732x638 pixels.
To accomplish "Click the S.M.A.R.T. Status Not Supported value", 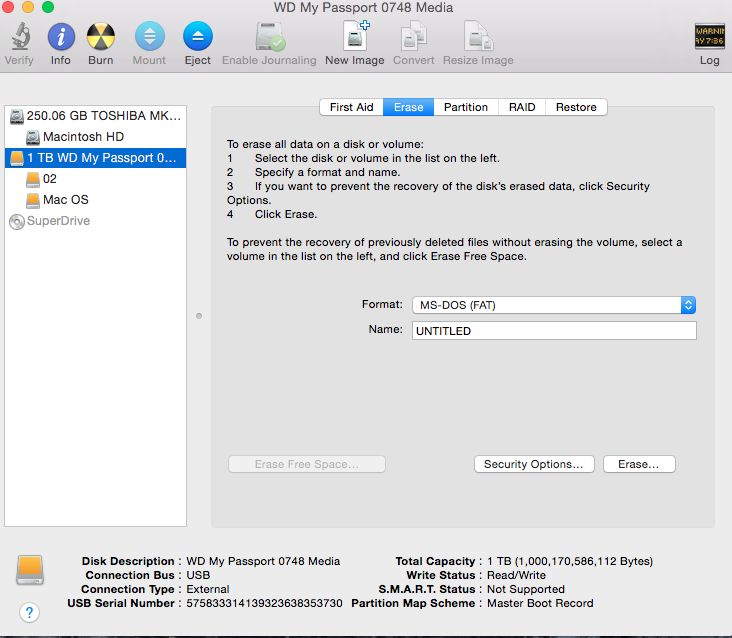I will click(526, 589).
